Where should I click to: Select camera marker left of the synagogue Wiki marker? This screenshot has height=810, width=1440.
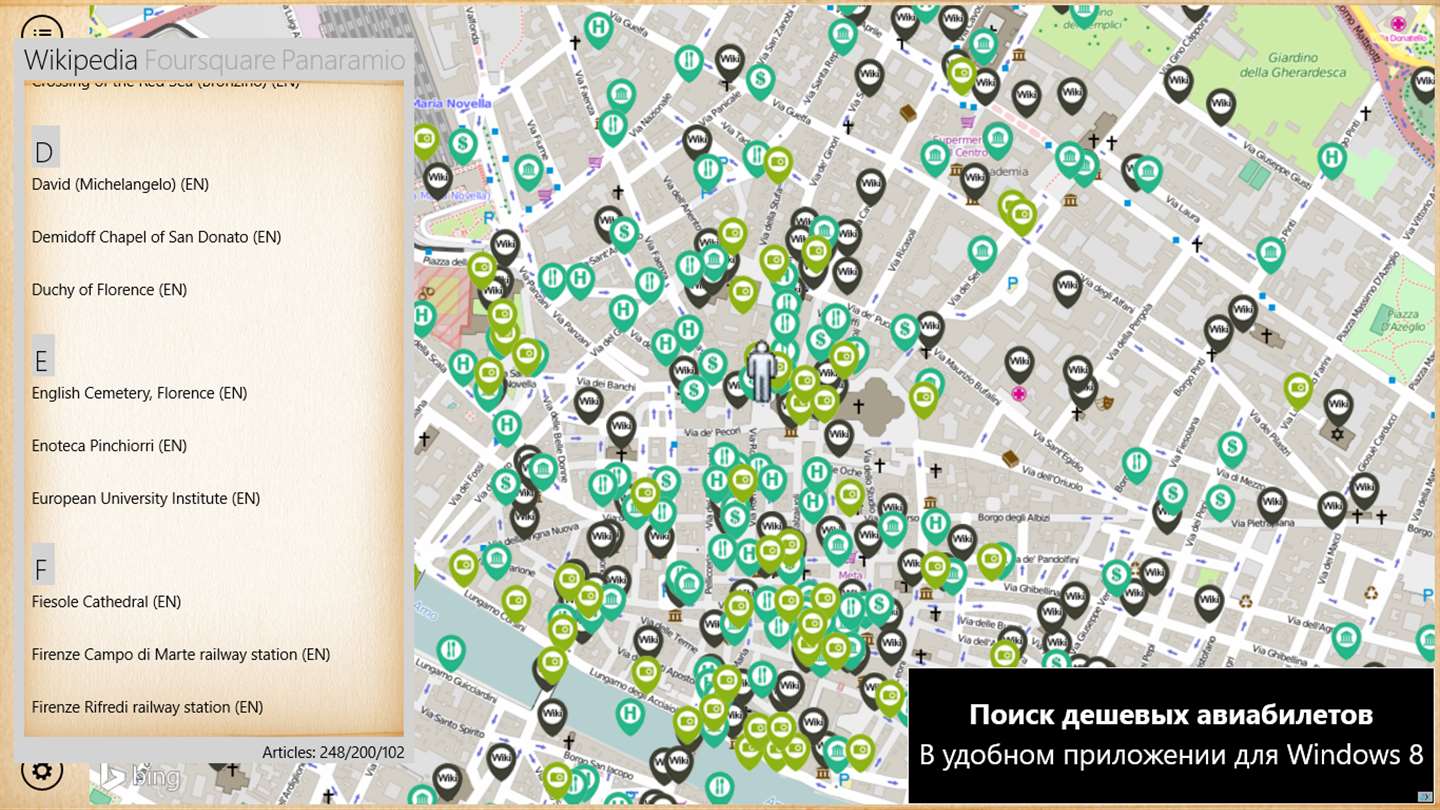1298,390
